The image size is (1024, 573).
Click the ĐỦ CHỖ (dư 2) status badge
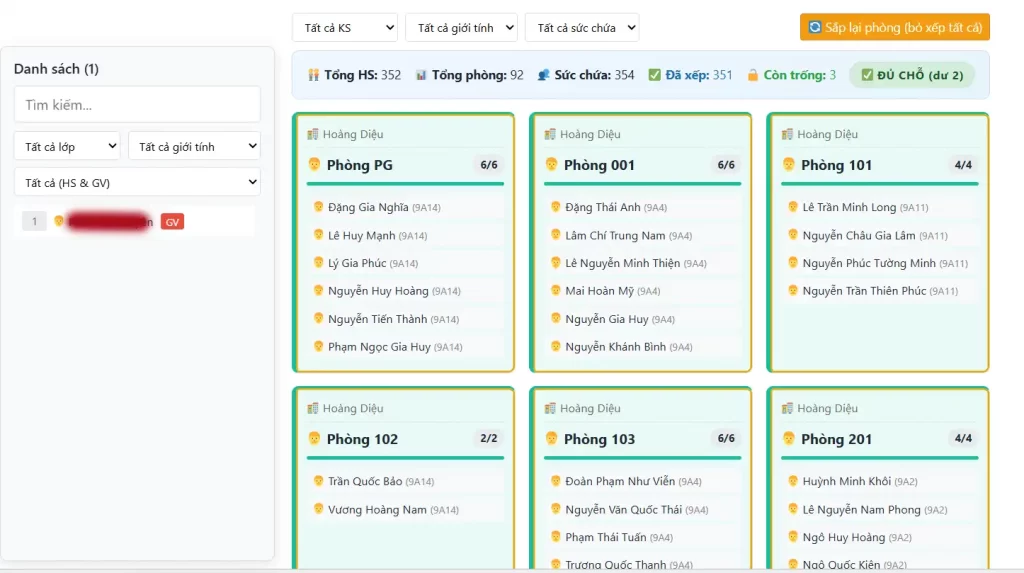click(x=911, y=75)
